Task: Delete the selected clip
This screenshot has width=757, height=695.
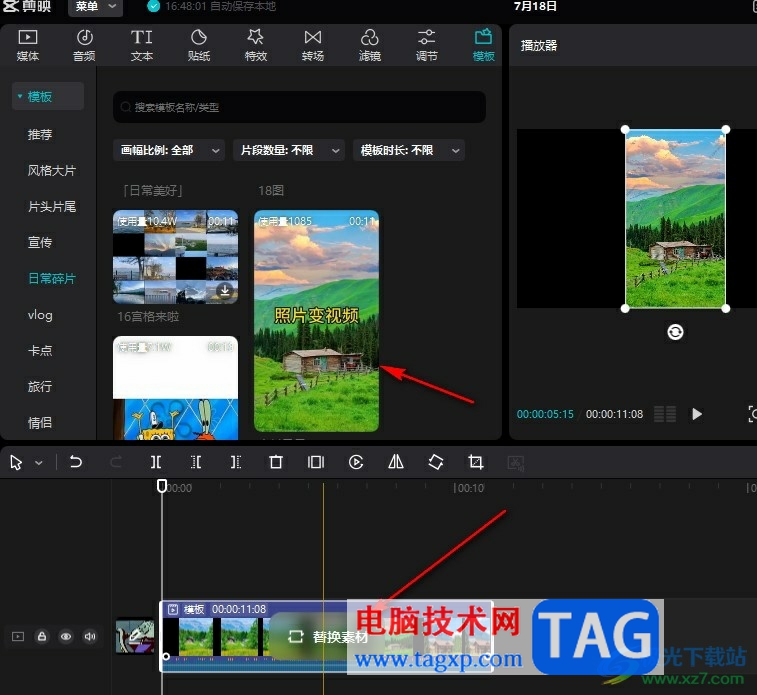Action: click(276, 462)
